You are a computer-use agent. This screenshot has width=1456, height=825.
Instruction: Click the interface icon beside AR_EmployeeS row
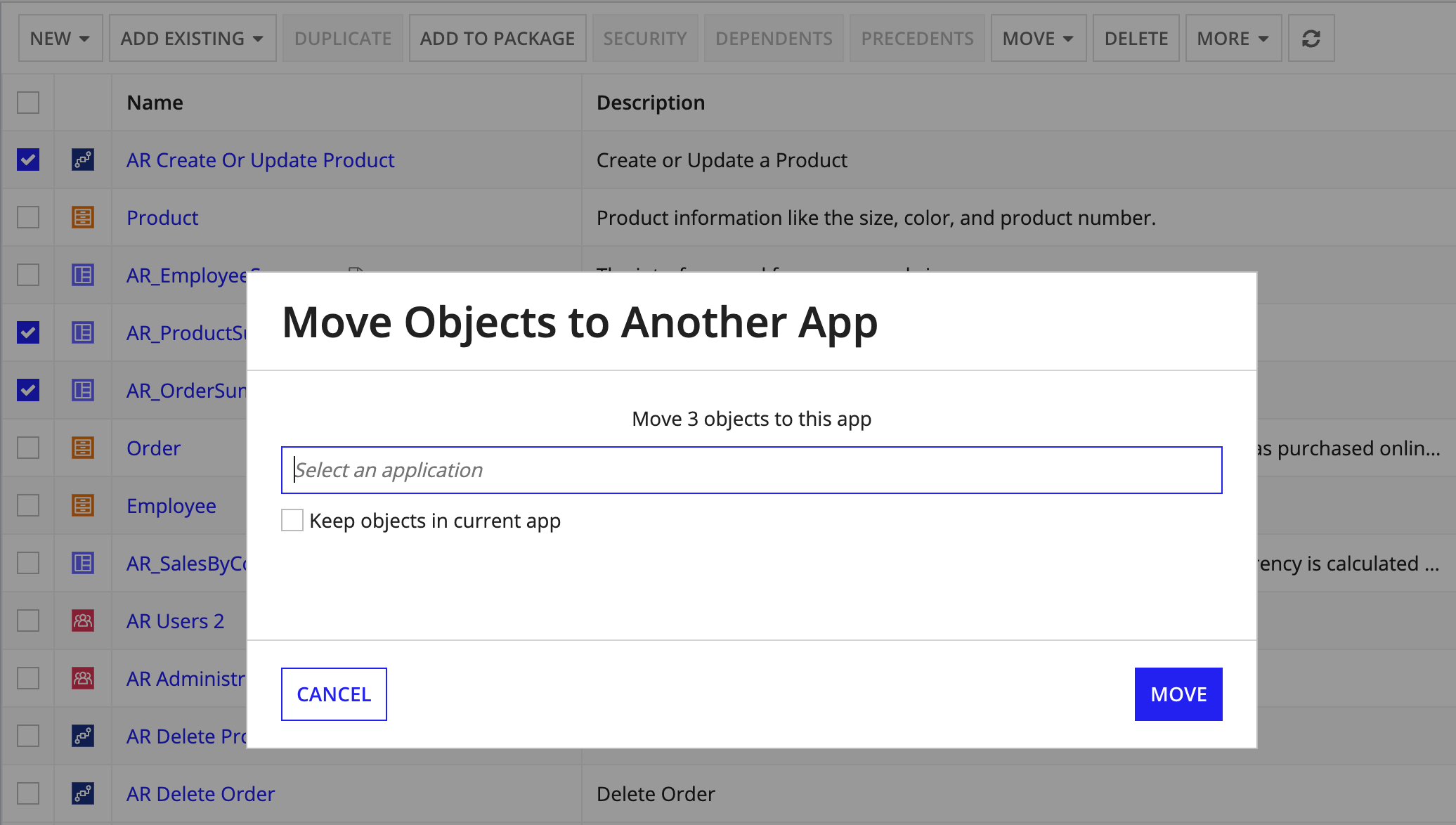pos(83,275)
